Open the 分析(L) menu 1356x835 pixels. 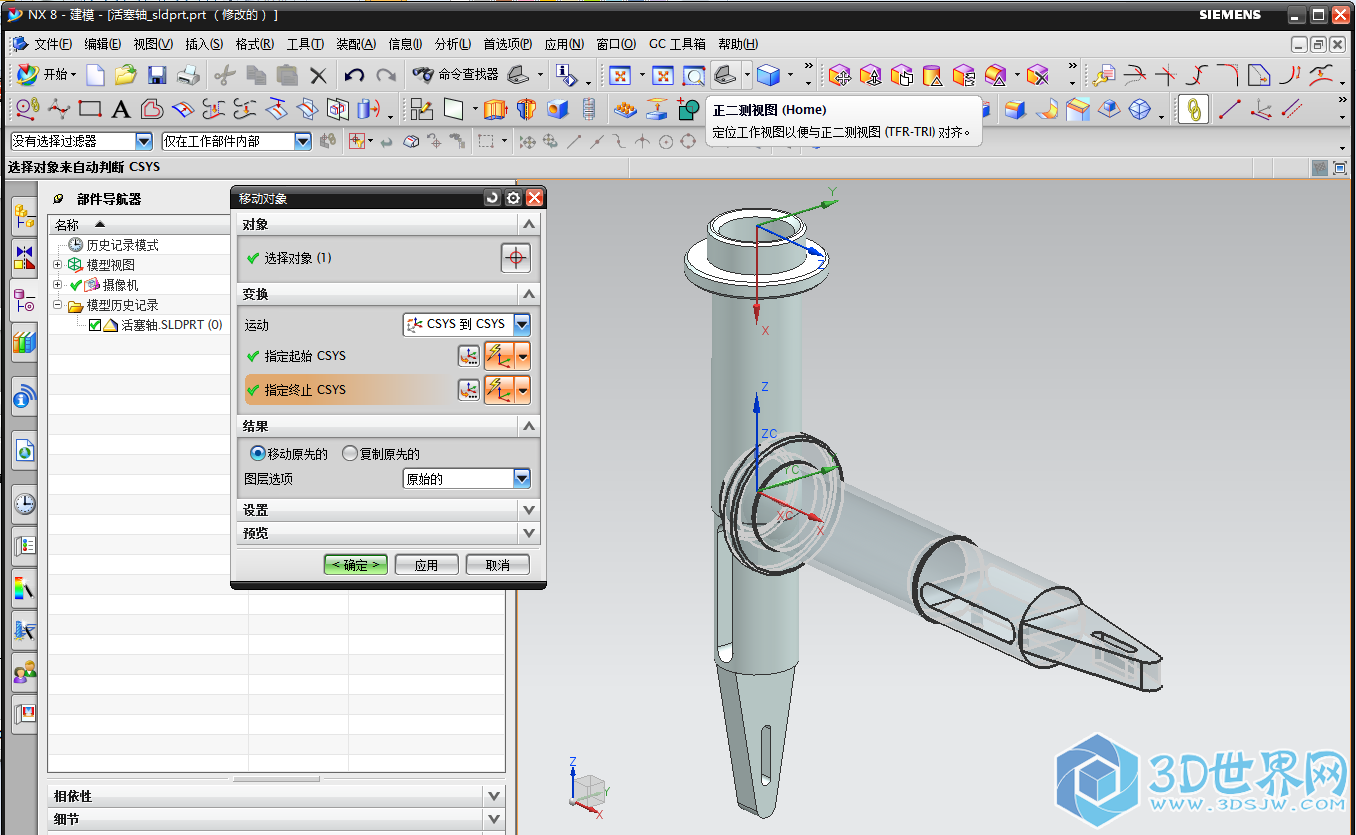pos(453,44)
